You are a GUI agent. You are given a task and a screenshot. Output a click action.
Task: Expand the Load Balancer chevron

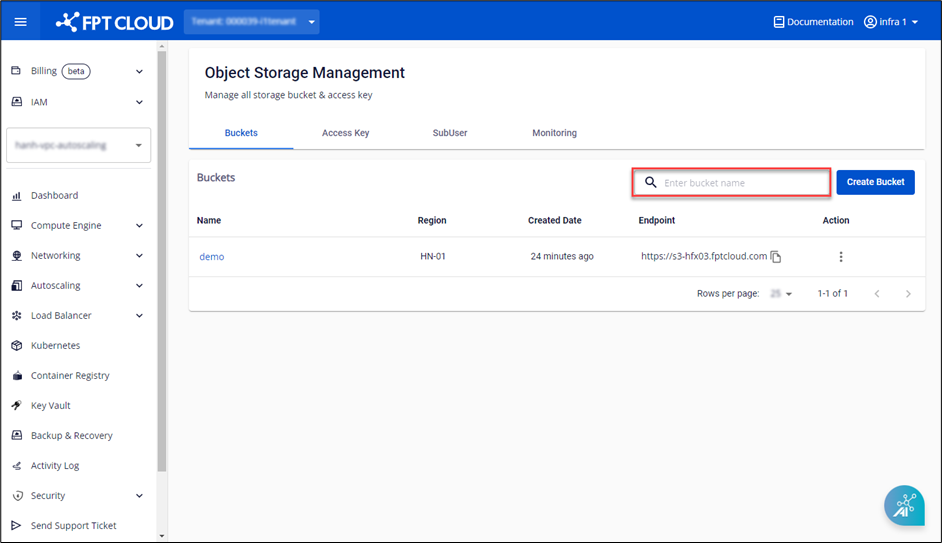139,316
